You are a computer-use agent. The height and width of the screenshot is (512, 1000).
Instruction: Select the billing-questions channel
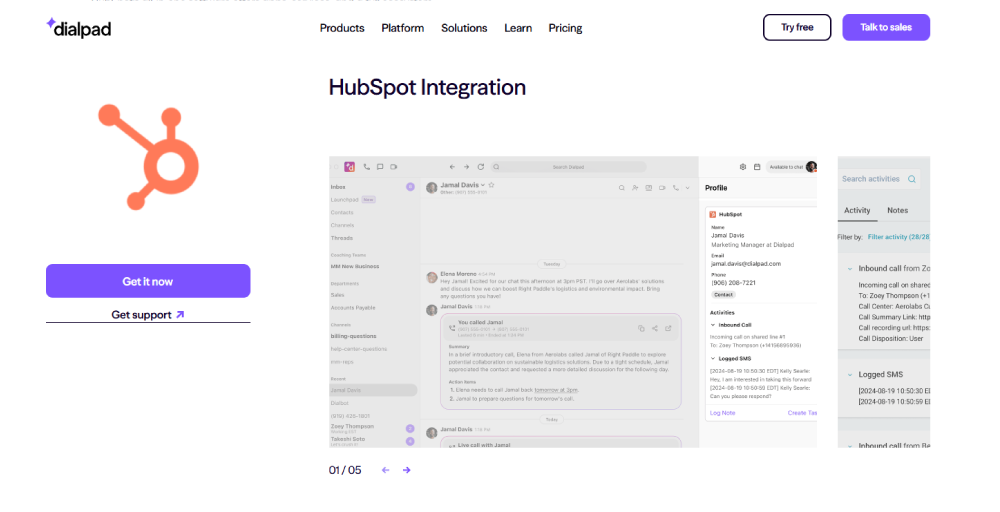pyautogui.click(x=353, y=336)
